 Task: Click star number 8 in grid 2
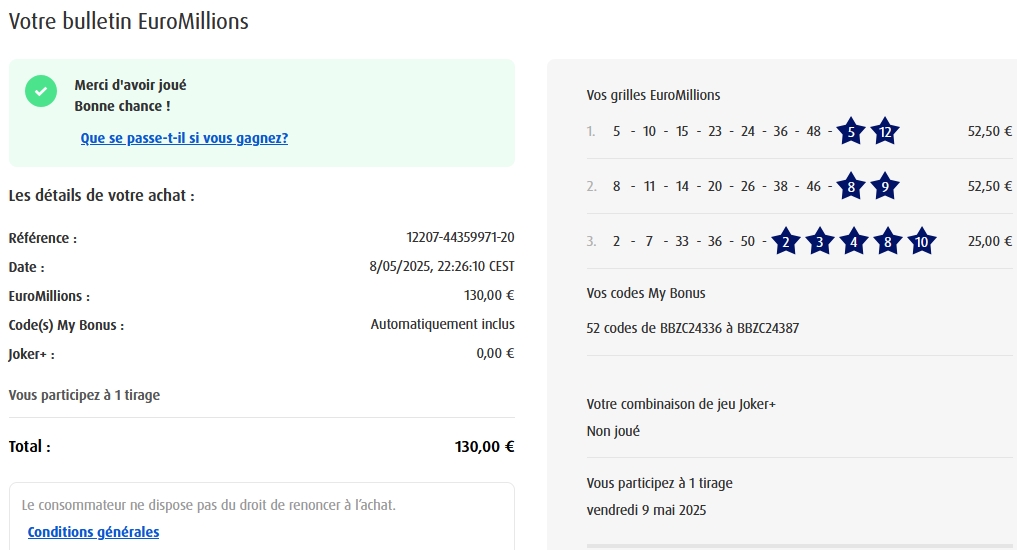tap(850, 186)
